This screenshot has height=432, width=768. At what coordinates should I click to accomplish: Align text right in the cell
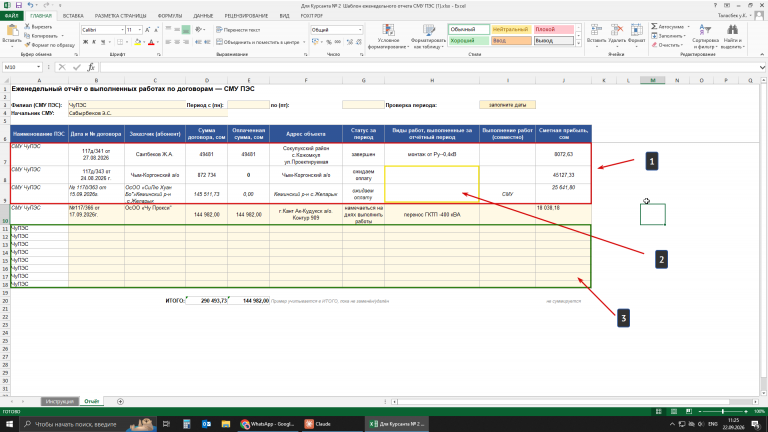pos(186,42)
